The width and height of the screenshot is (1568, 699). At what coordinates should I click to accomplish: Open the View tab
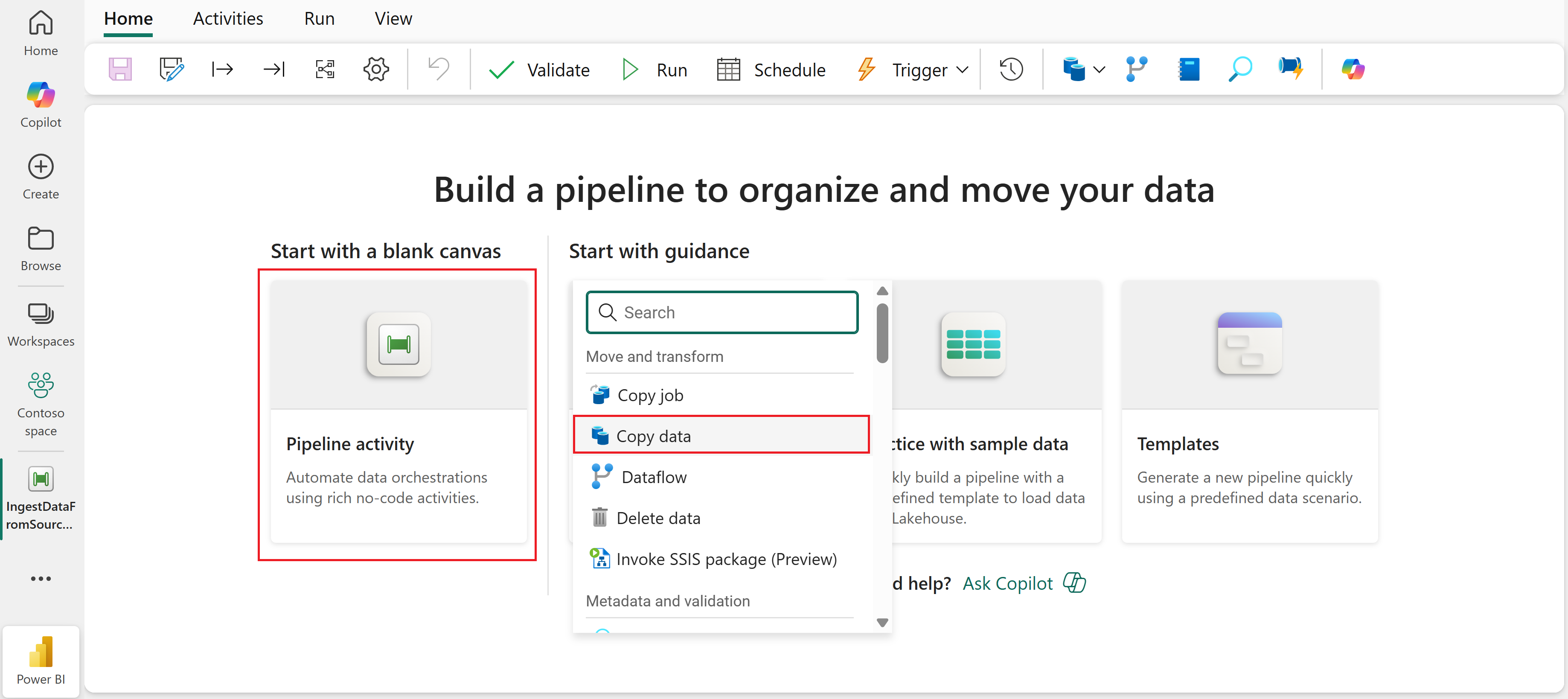(393, 19)
